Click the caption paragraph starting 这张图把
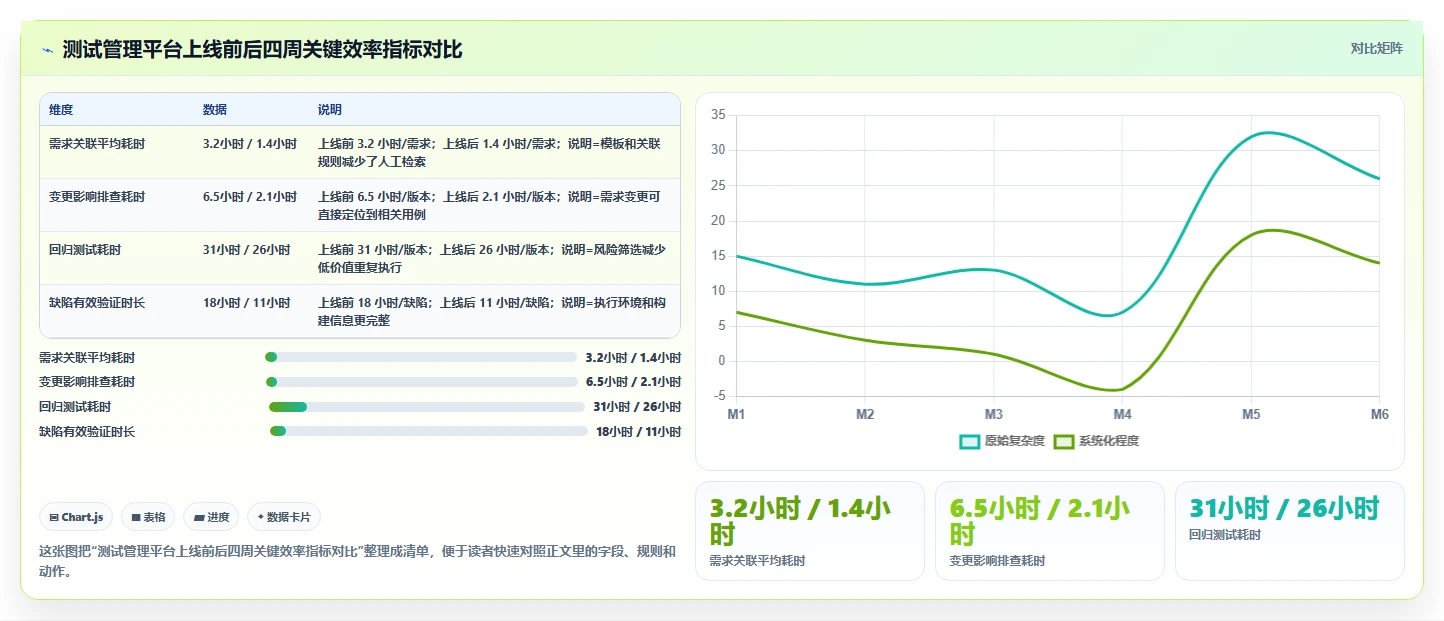 pyautogui.click(x=357, y=561)
